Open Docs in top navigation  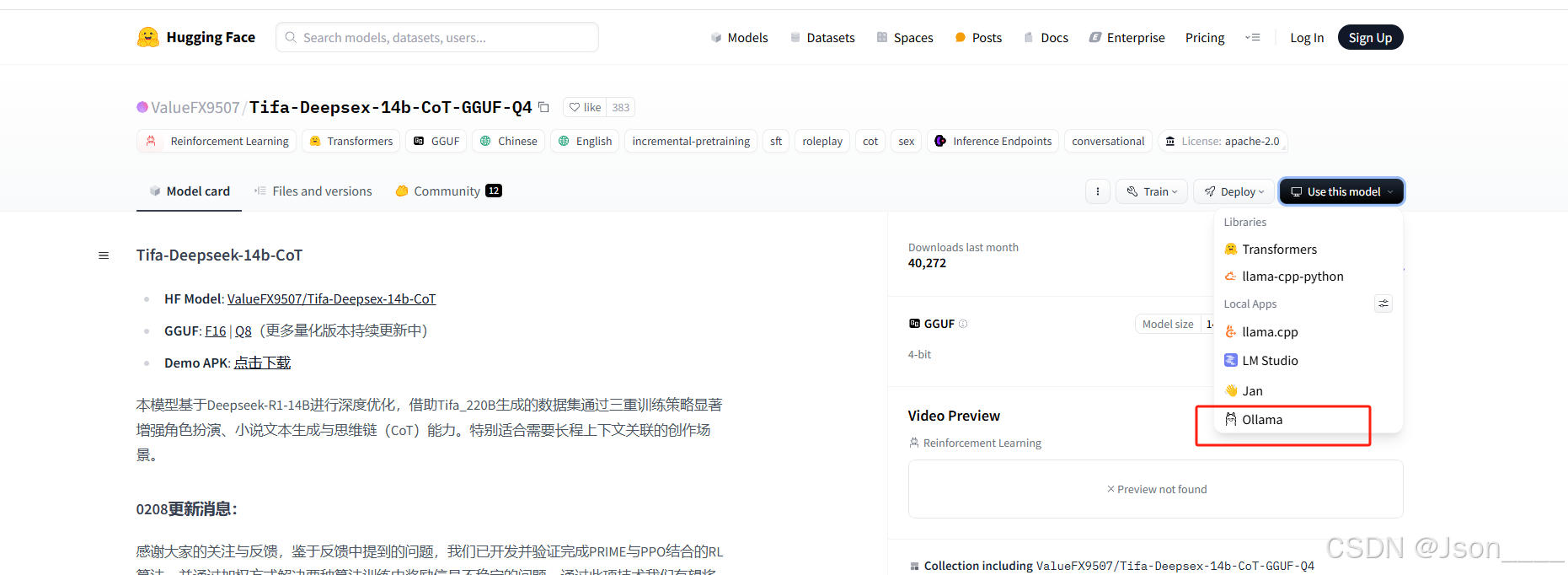coord(1046,37)
